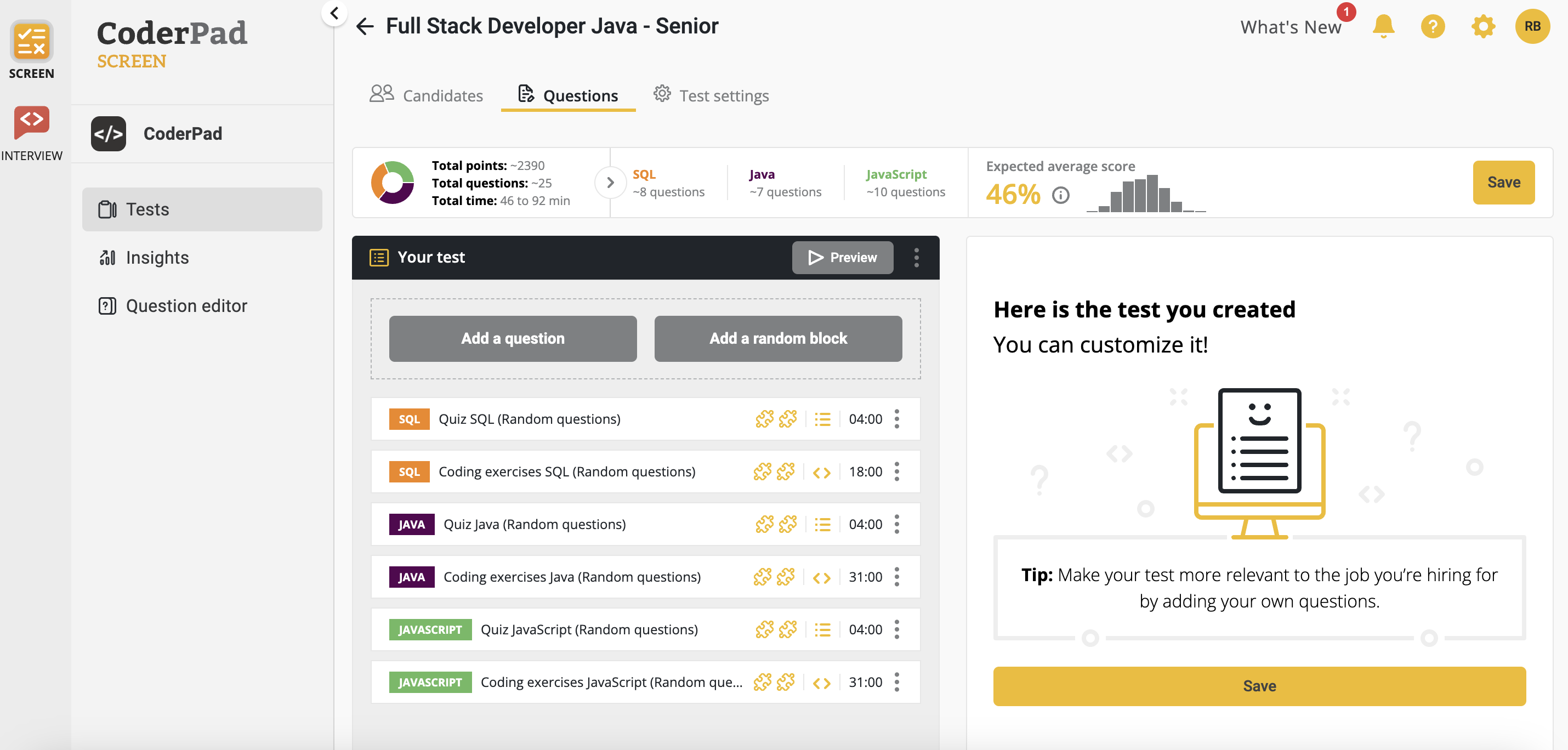Click the Question editor icon
This screenshot has width=1568, height=750.
106,305
